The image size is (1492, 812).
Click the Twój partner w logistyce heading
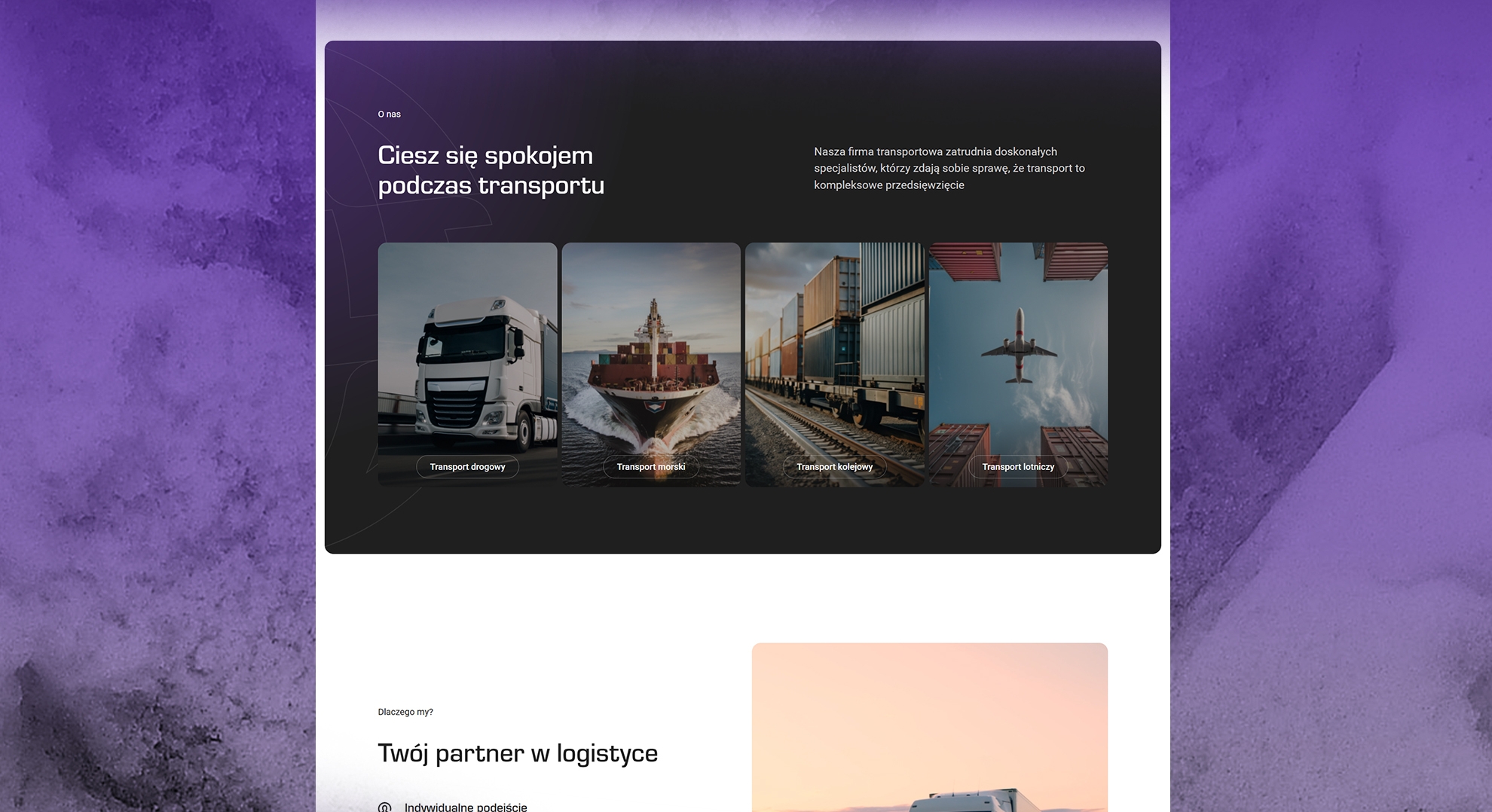point(517,753)
